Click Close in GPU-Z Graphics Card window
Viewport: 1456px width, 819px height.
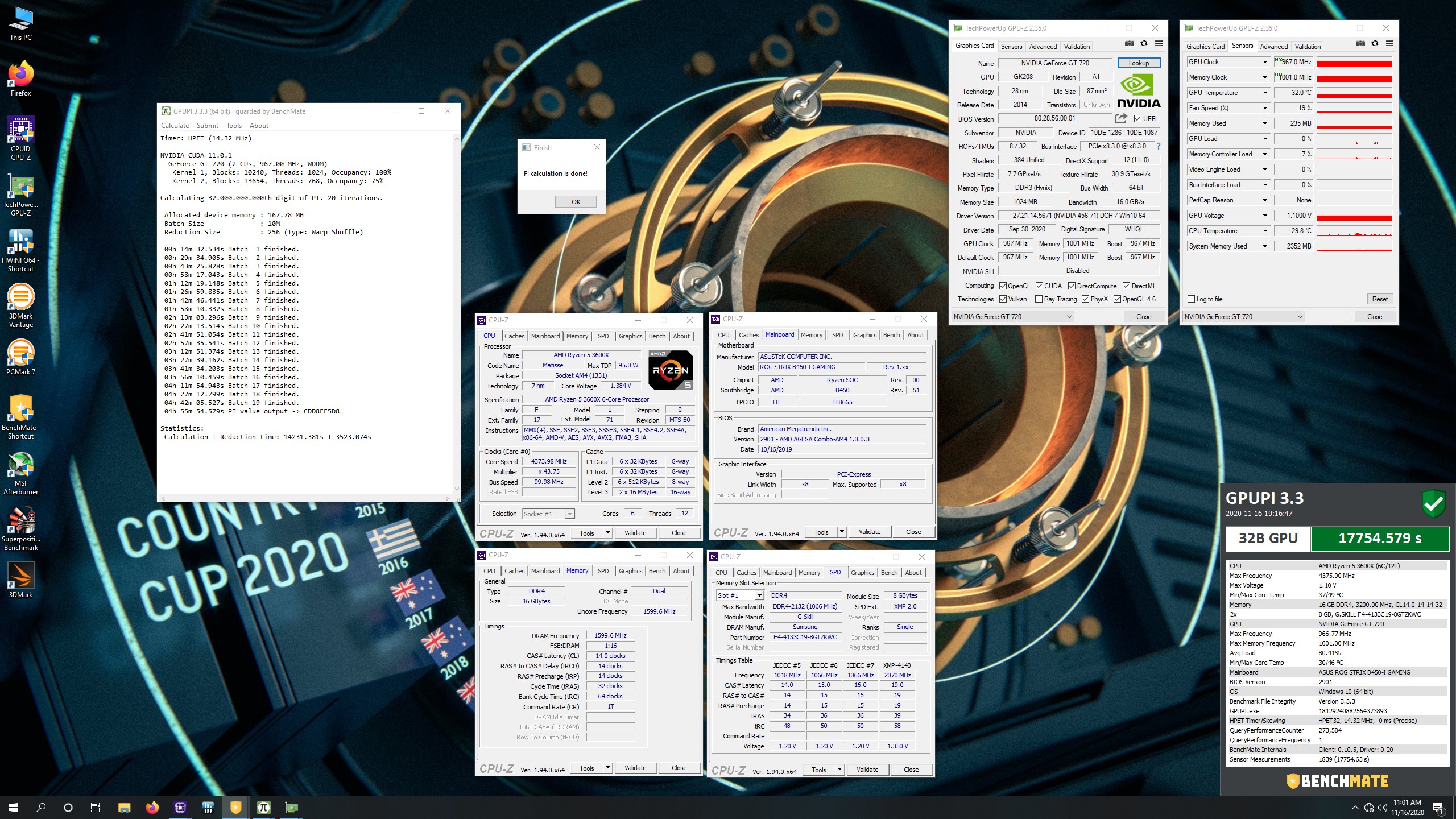point(1144,317)
